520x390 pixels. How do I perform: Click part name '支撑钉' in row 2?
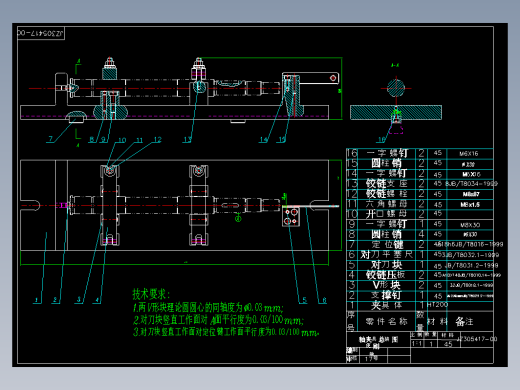pyautogui.click(x=386, y=295)
